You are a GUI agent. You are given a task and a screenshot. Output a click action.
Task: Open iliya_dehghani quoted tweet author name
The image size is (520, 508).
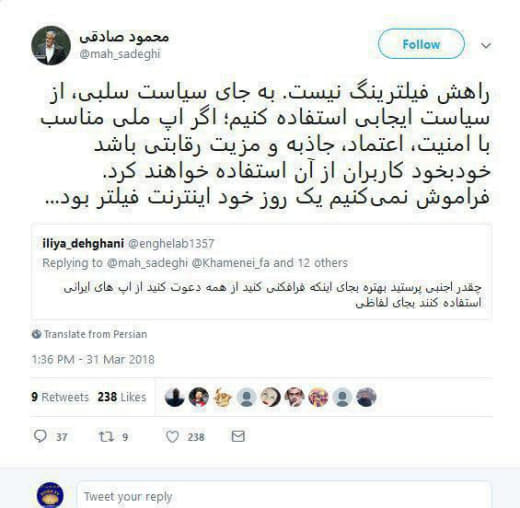(x=83, y=244)
